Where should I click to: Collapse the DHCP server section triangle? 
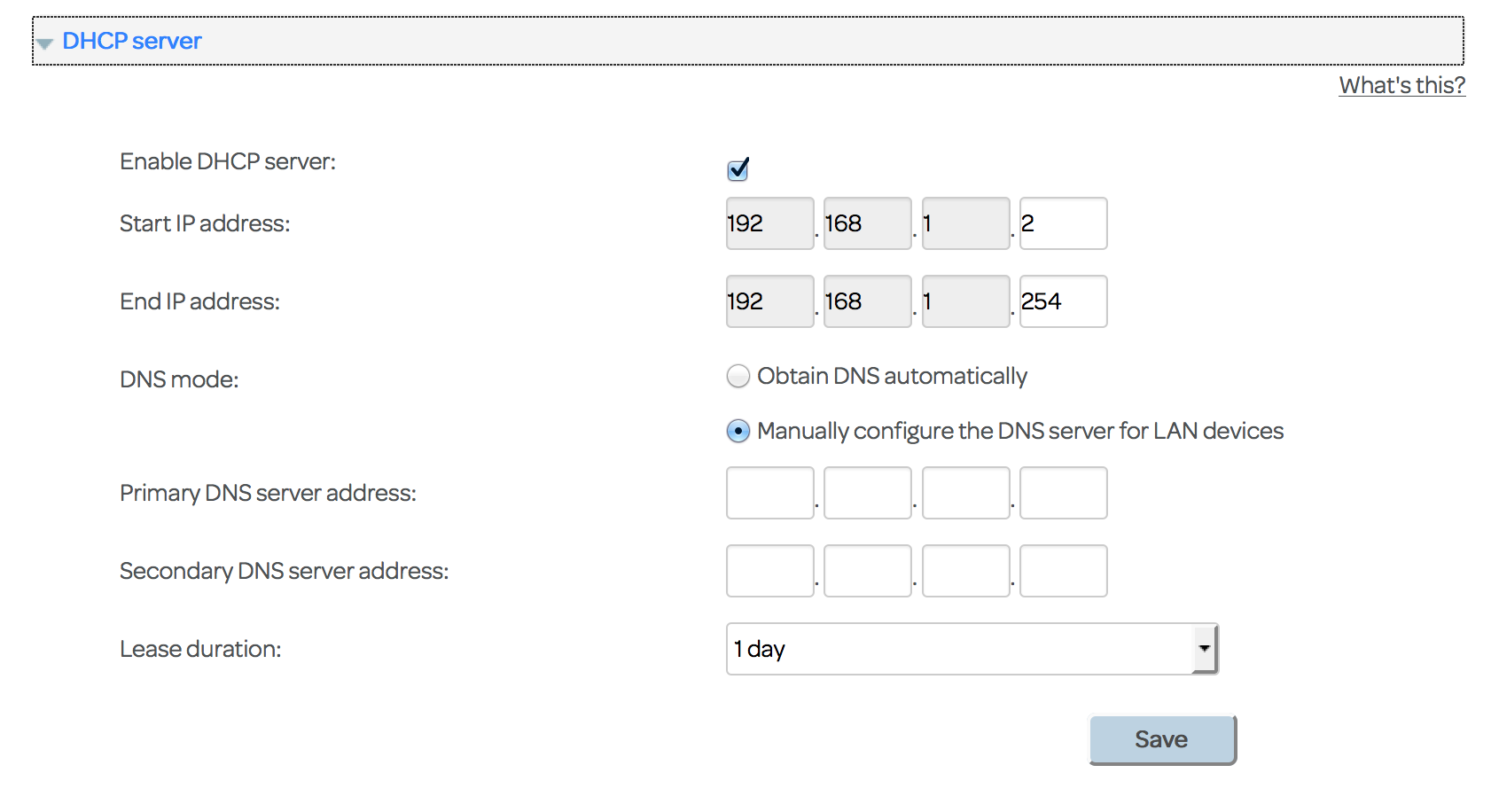coord(45,43)
